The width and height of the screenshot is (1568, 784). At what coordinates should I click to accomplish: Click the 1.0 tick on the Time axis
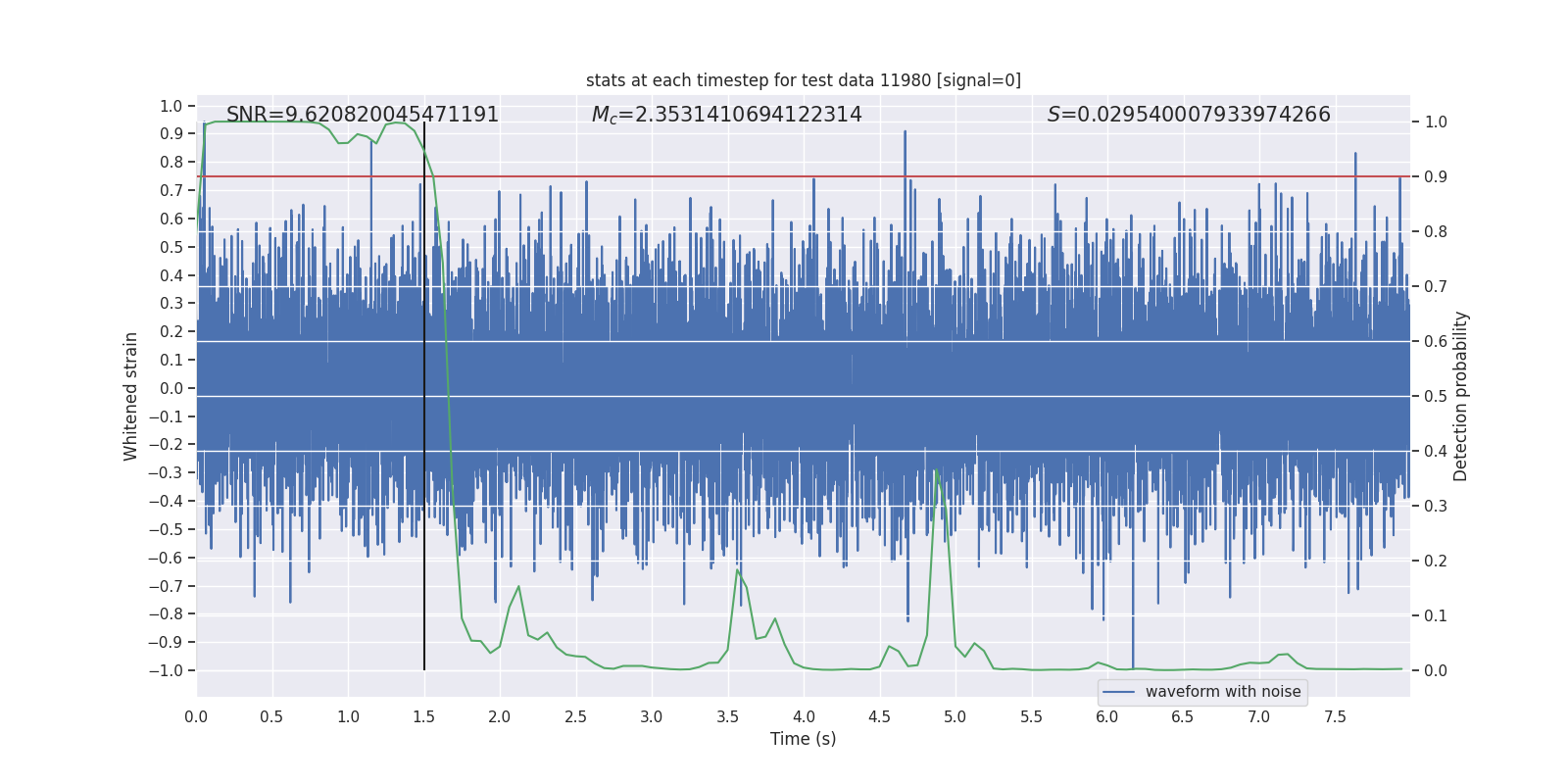point(348,716)
